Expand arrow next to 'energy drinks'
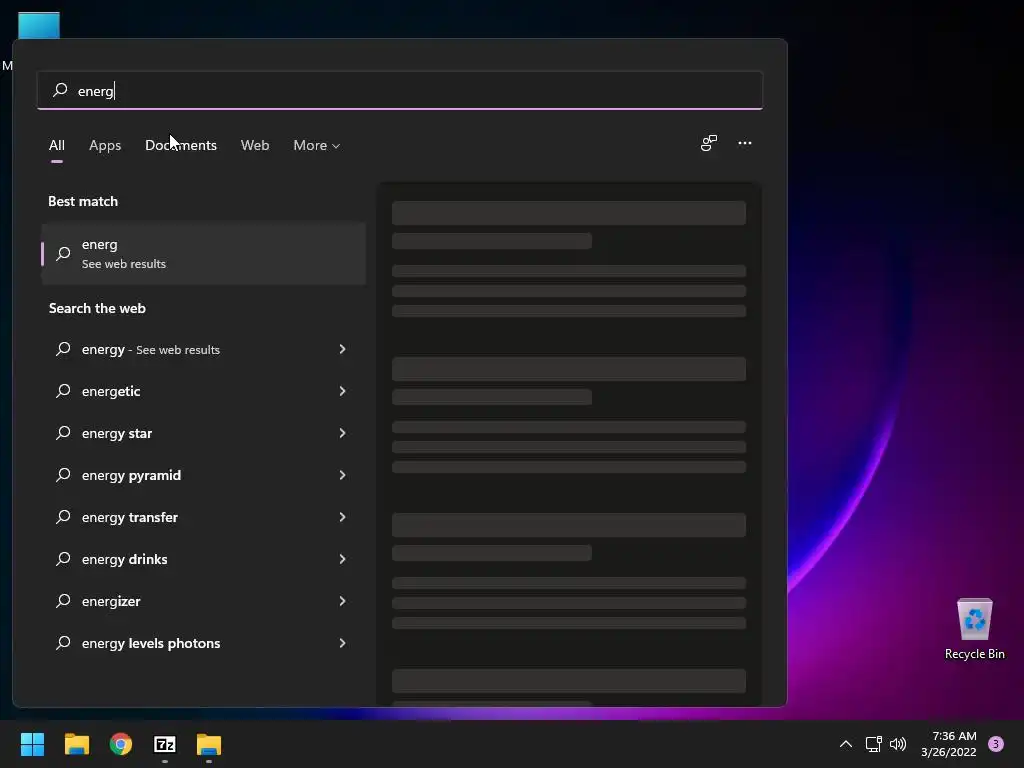 [x=342, y=559]
